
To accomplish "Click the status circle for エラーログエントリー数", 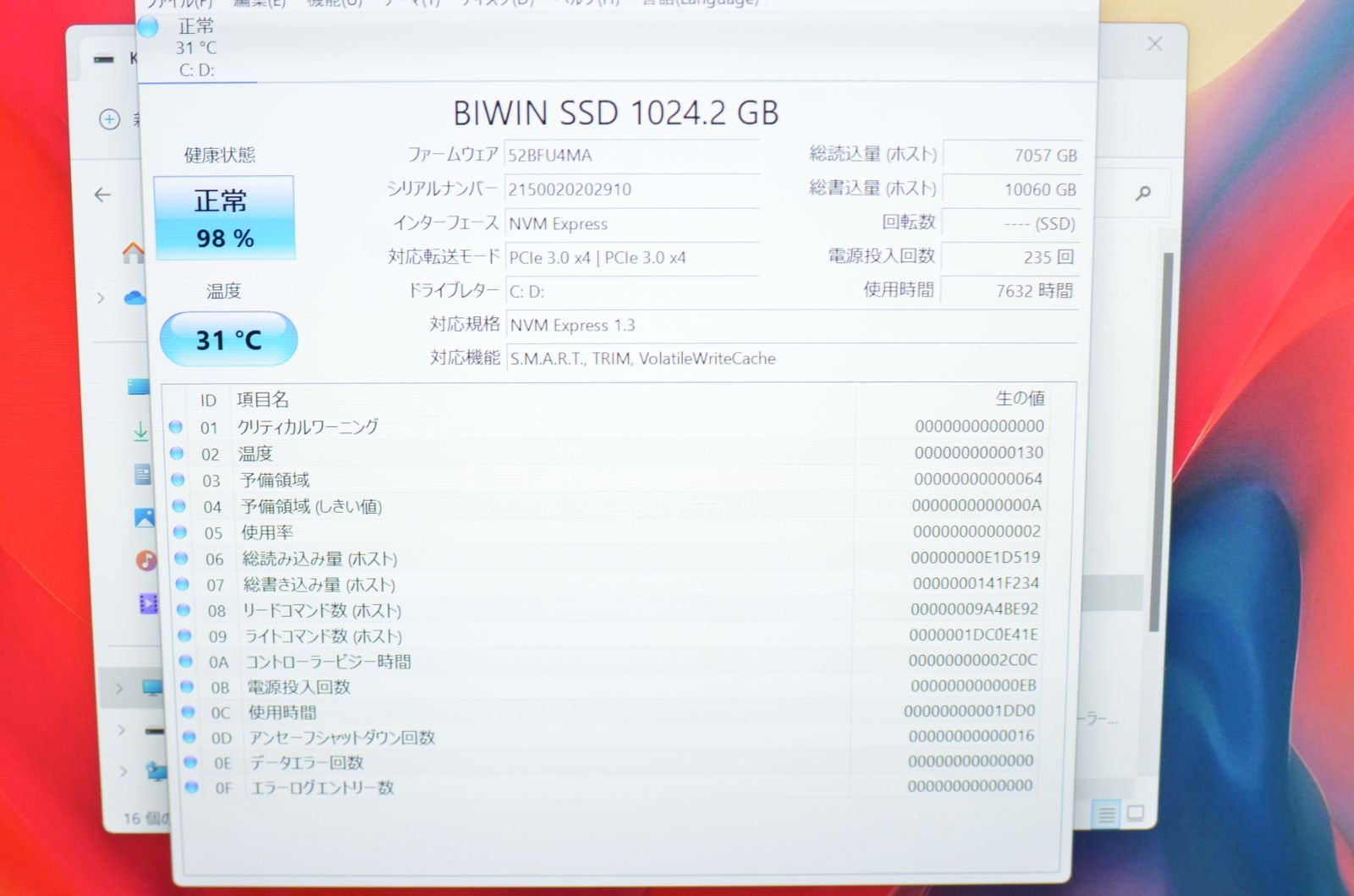I will [191, 787].
